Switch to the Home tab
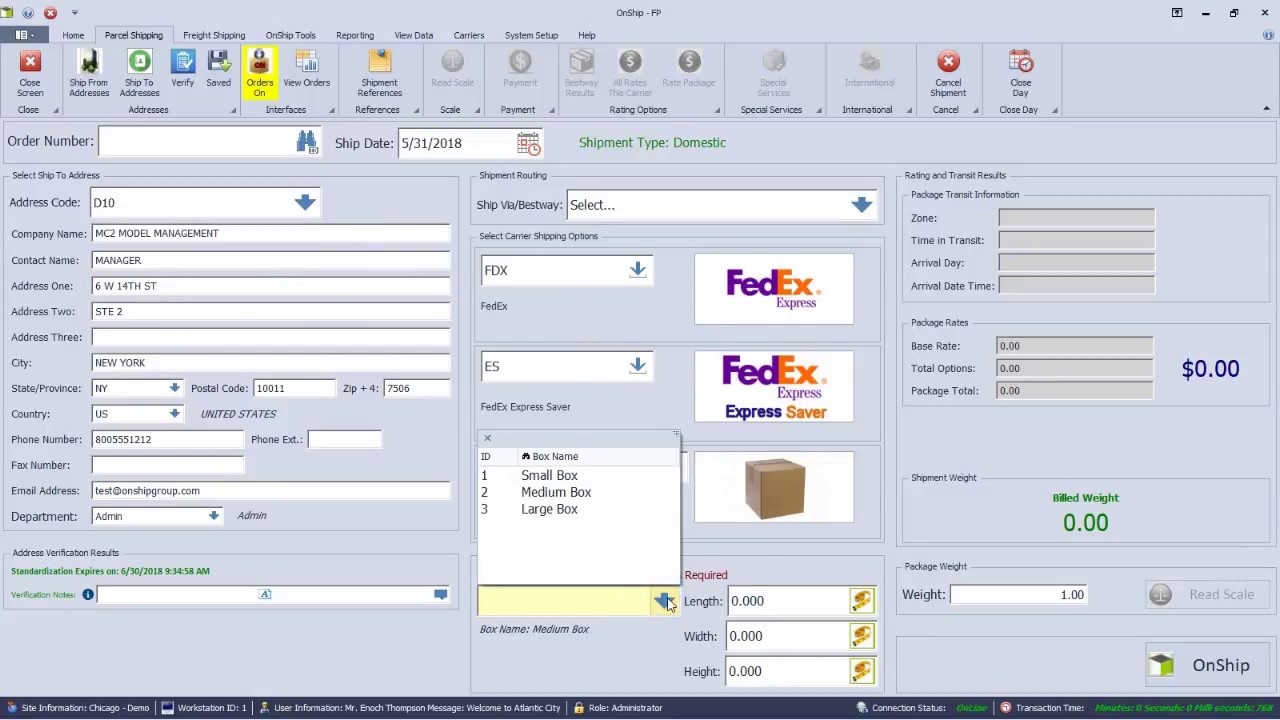The height and width of the screenshot is (720, 1280). tap(73, 35)
